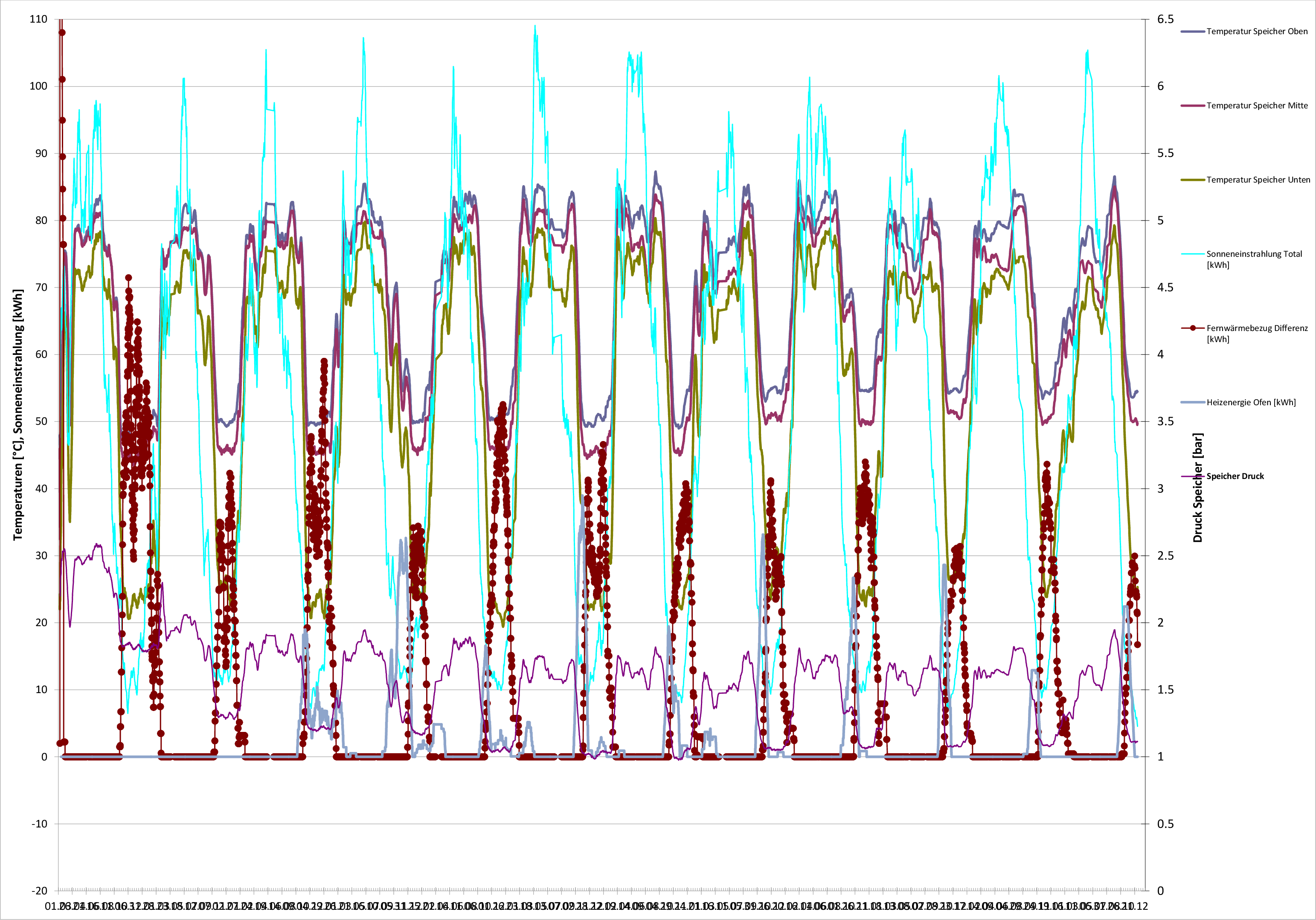Viewport: 1316px width, 920px height.
Task: Select the left axis title Temperaturen, Sonneneinstrahlung
Action: [x=18, y=415]
